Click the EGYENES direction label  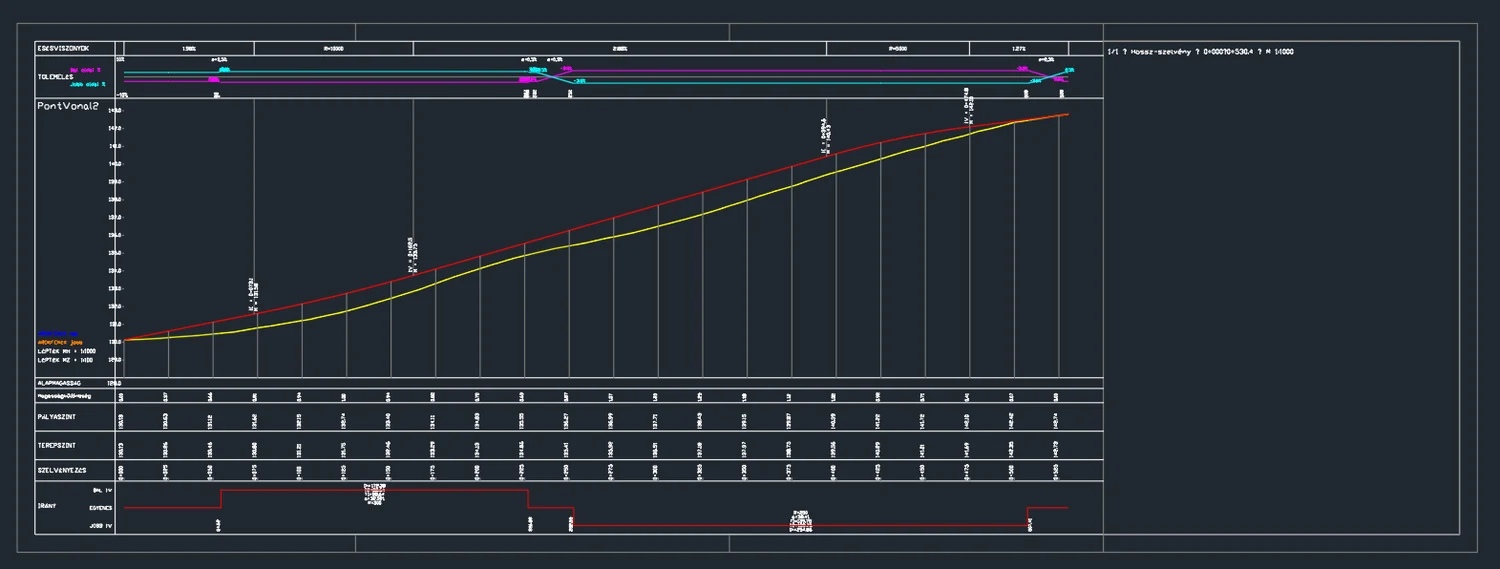point(100,508)
